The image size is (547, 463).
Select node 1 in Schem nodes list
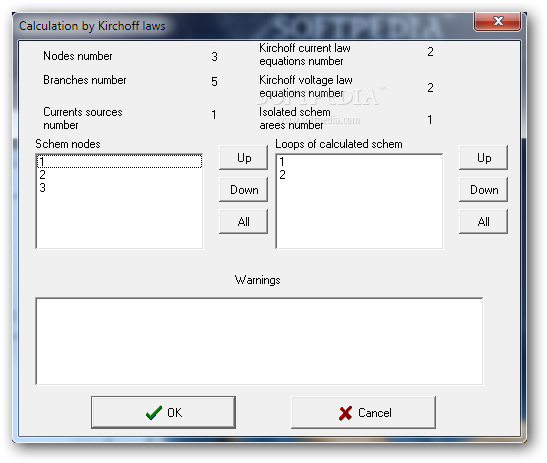119,162
